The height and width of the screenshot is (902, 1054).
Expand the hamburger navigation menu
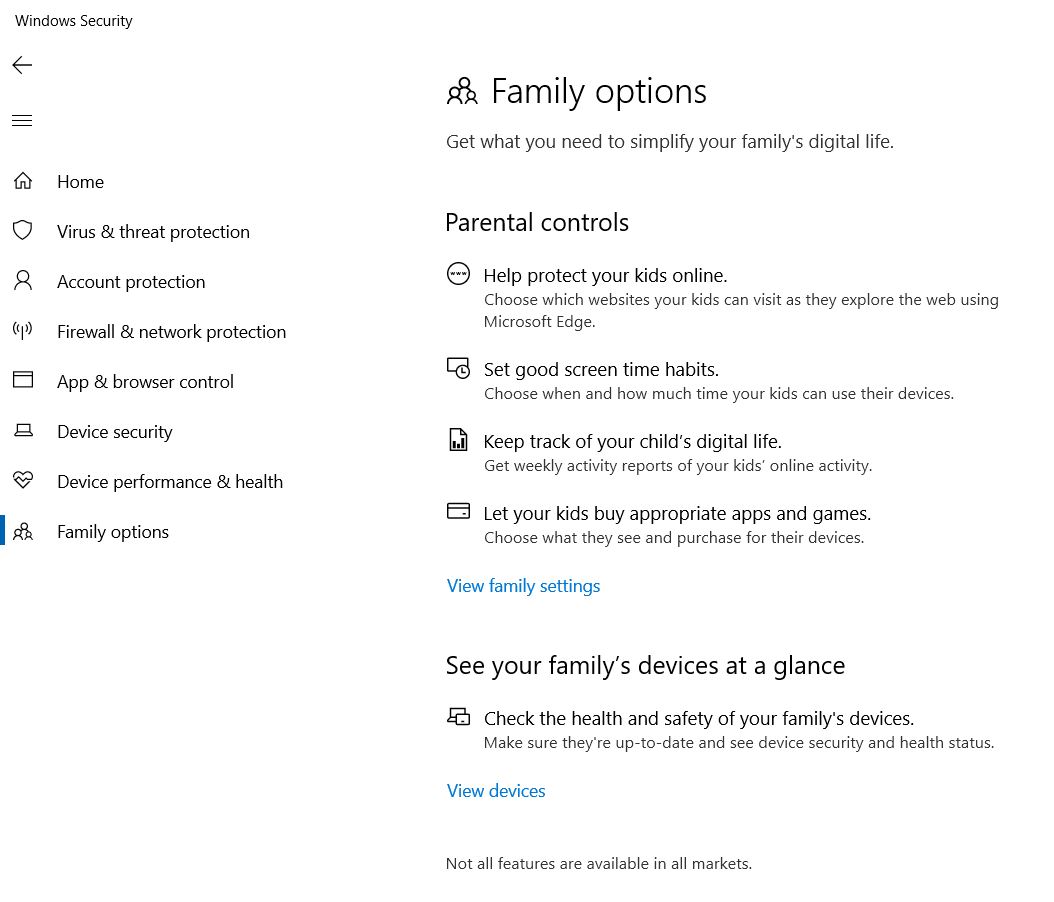pyautogui.click(x=22, y=121)
